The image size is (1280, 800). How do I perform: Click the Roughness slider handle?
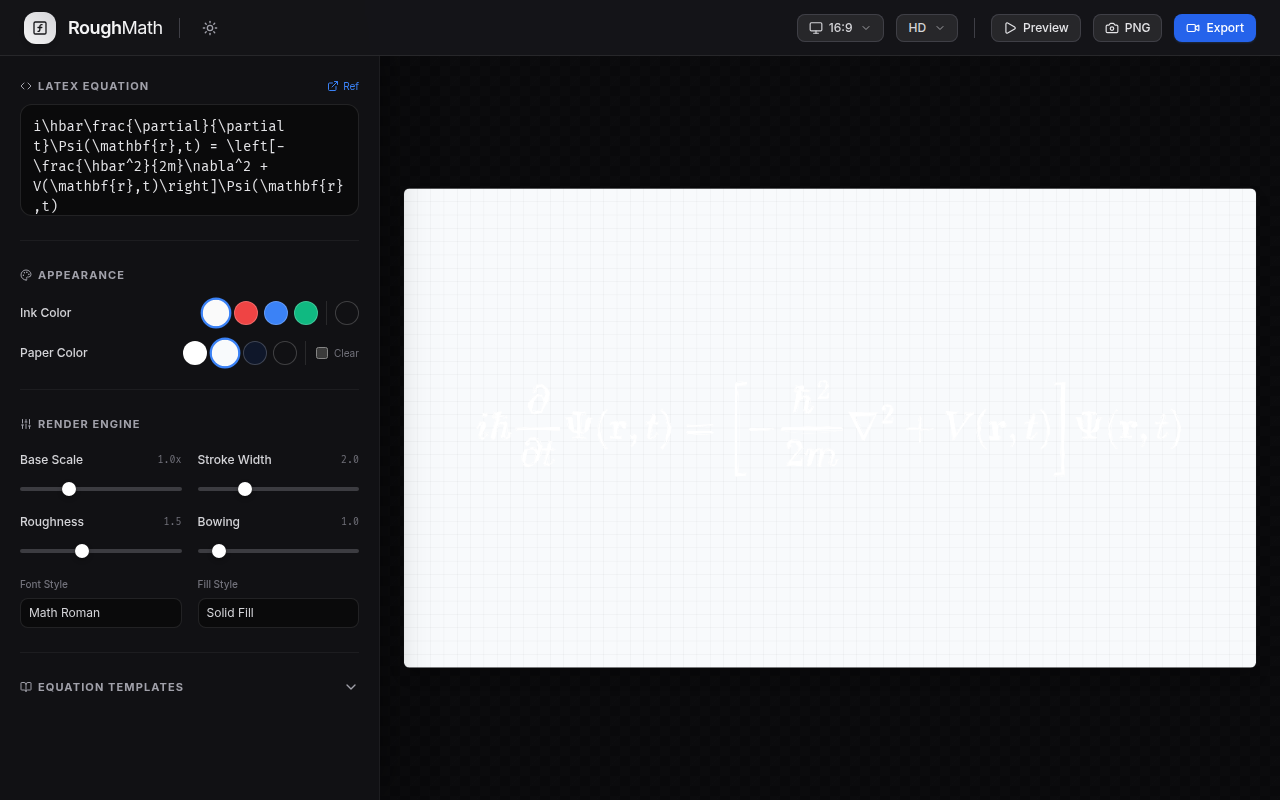tap(82, 551)
